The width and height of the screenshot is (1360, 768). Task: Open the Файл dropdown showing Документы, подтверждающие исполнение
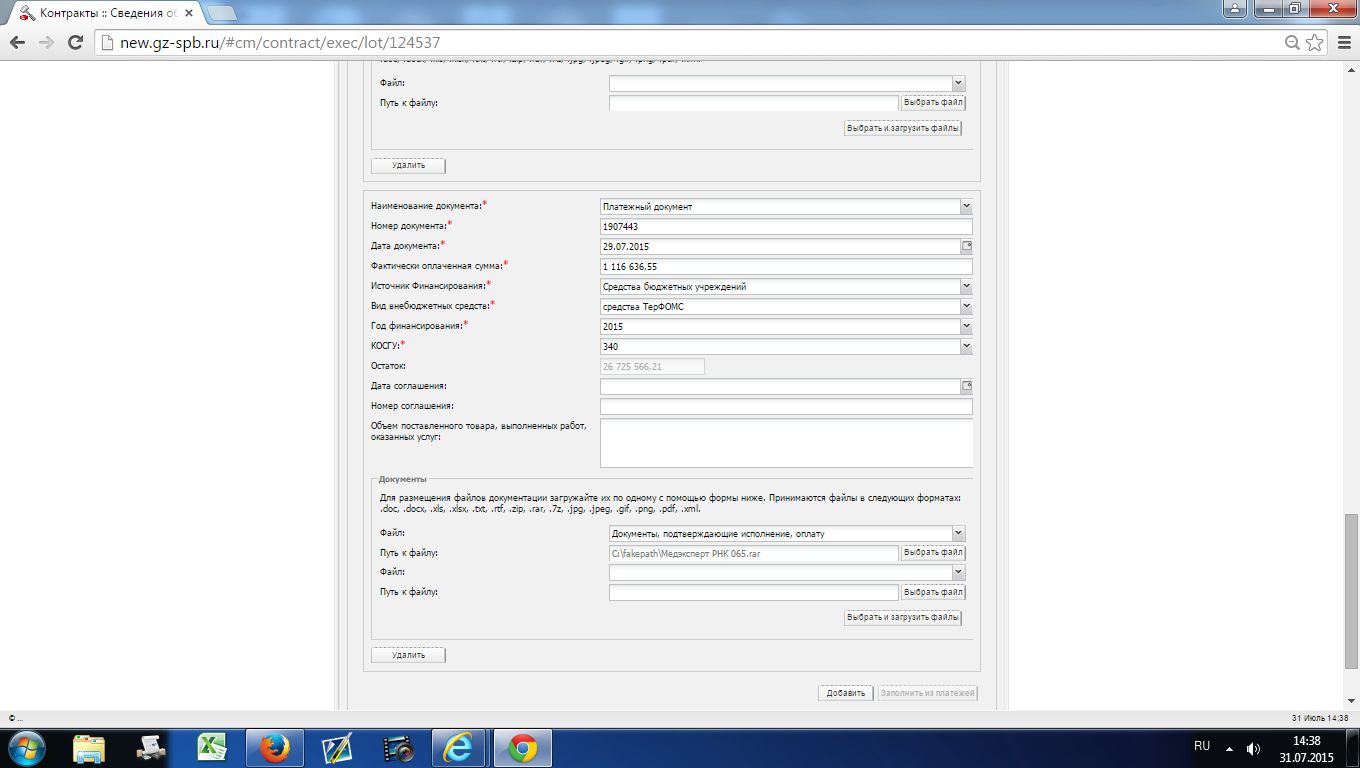pyautogui.click(x=959, y=533)
